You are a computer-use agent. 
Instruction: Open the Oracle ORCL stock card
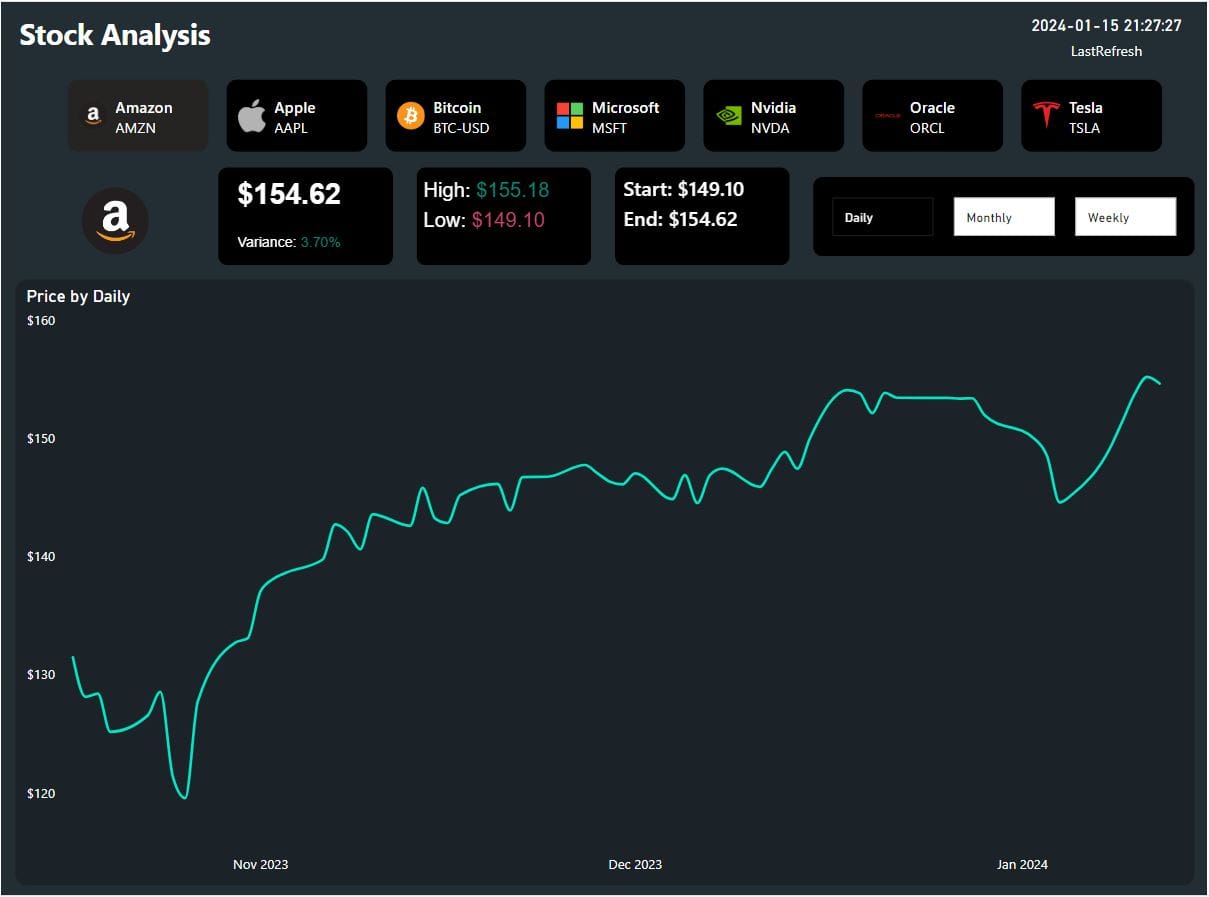click(933, 116)
